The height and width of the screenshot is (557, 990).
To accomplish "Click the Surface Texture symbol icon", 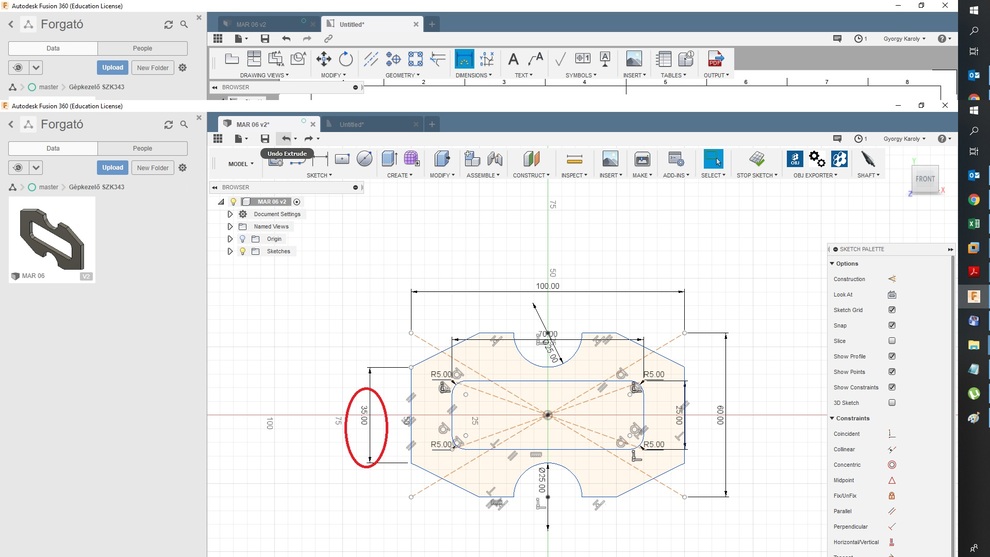I will pos(560,59).
